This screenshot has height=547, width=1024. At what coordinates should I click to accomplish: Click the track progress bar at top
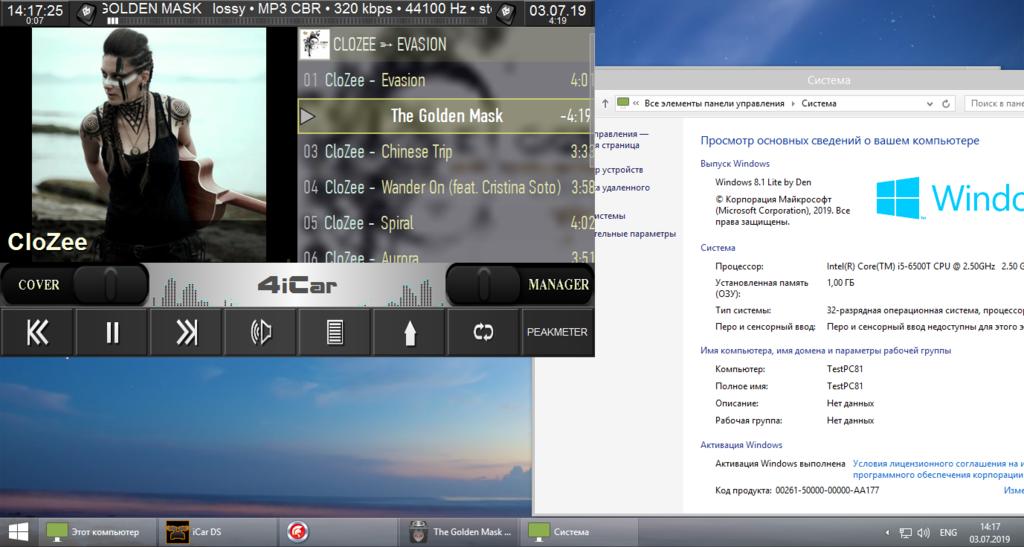coord(300,20)
